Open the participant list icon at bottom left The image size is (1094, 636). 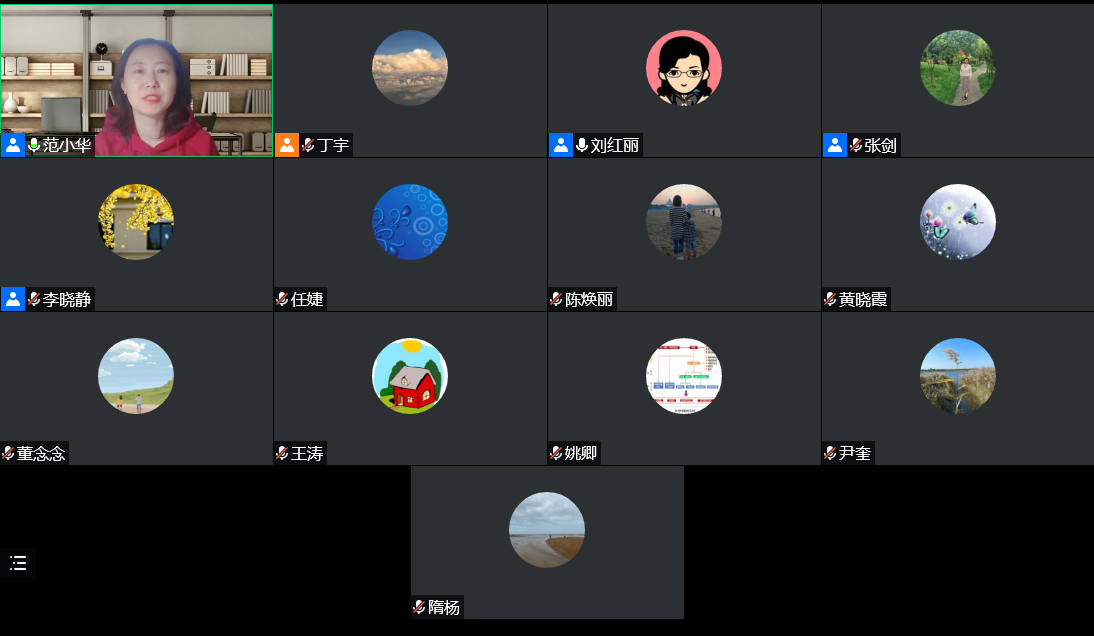(x=18, y=563)
